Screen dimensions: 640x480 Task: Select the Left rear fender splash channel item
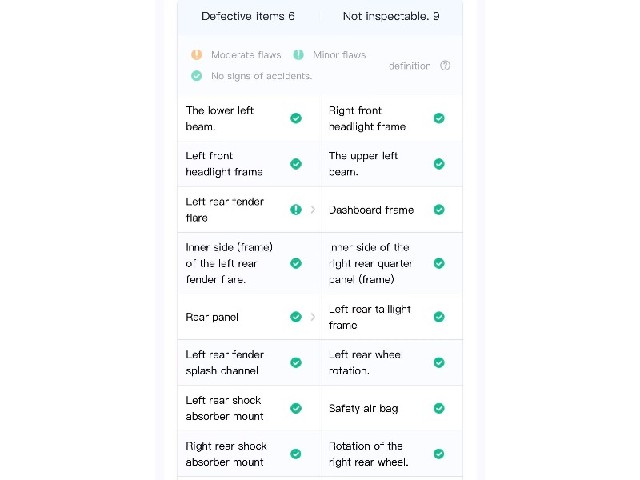click(x=249, y=362)
